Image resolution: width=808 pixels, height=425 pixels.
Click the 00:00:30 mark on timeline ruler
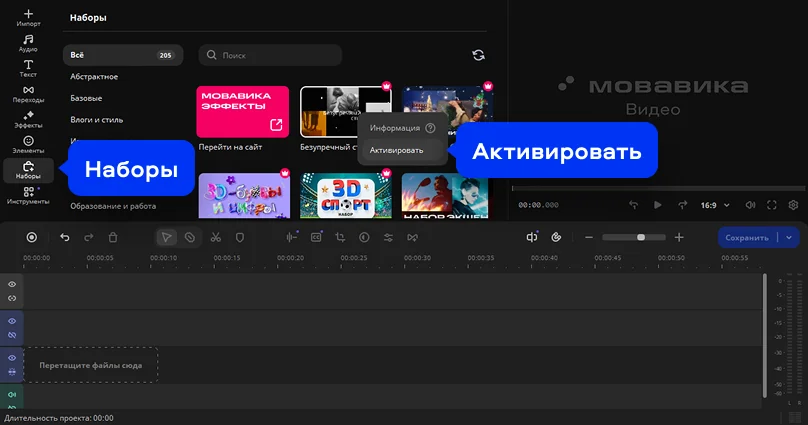pos(417,258)
